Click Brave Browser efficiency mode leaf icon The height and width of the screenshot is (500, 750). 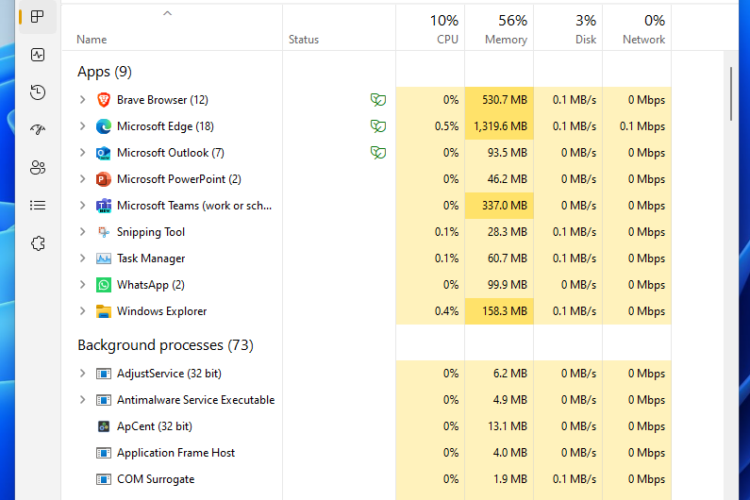(x=377, y=100)
